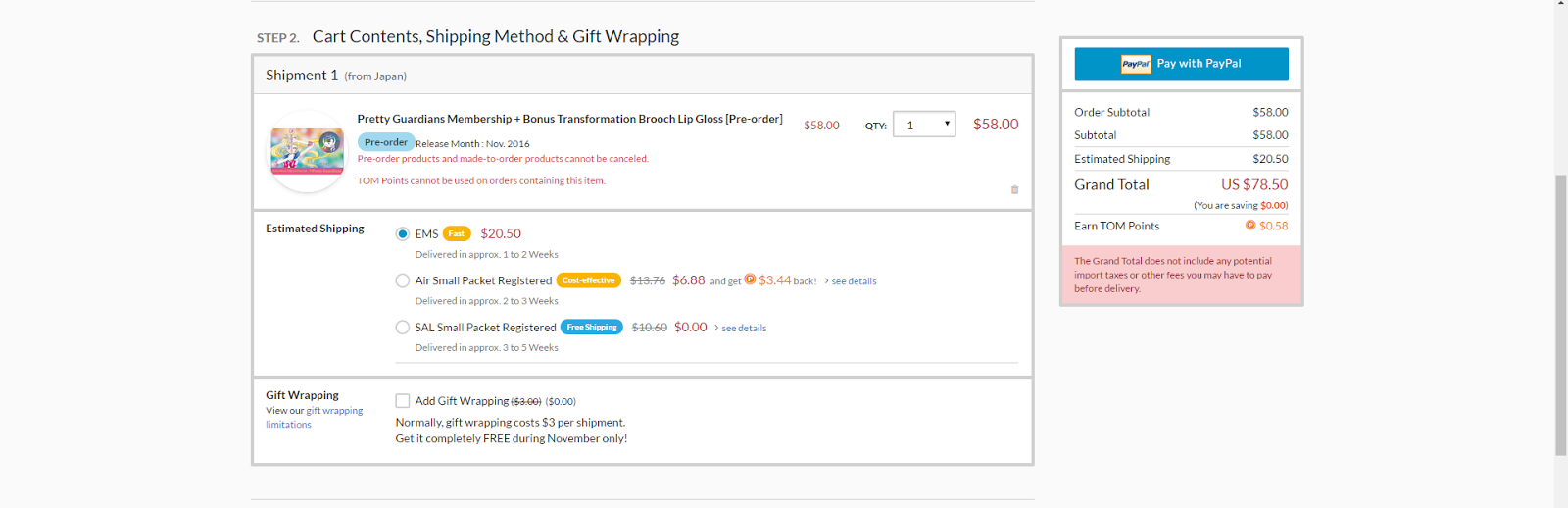The height and width of the screenshot is (508, 1568).
Task: Open see details for SAL Small Packet
Action: pos(744,329)
